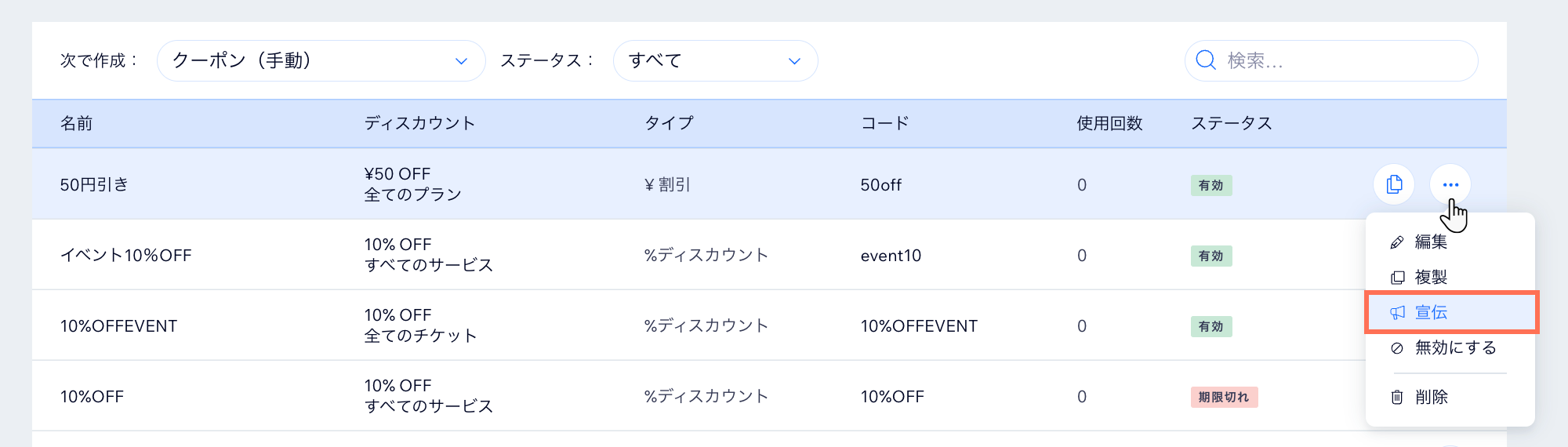1568x447 pixels.
Task: Expand the ステータス filter set to すべて
Action: pos(715,60)
